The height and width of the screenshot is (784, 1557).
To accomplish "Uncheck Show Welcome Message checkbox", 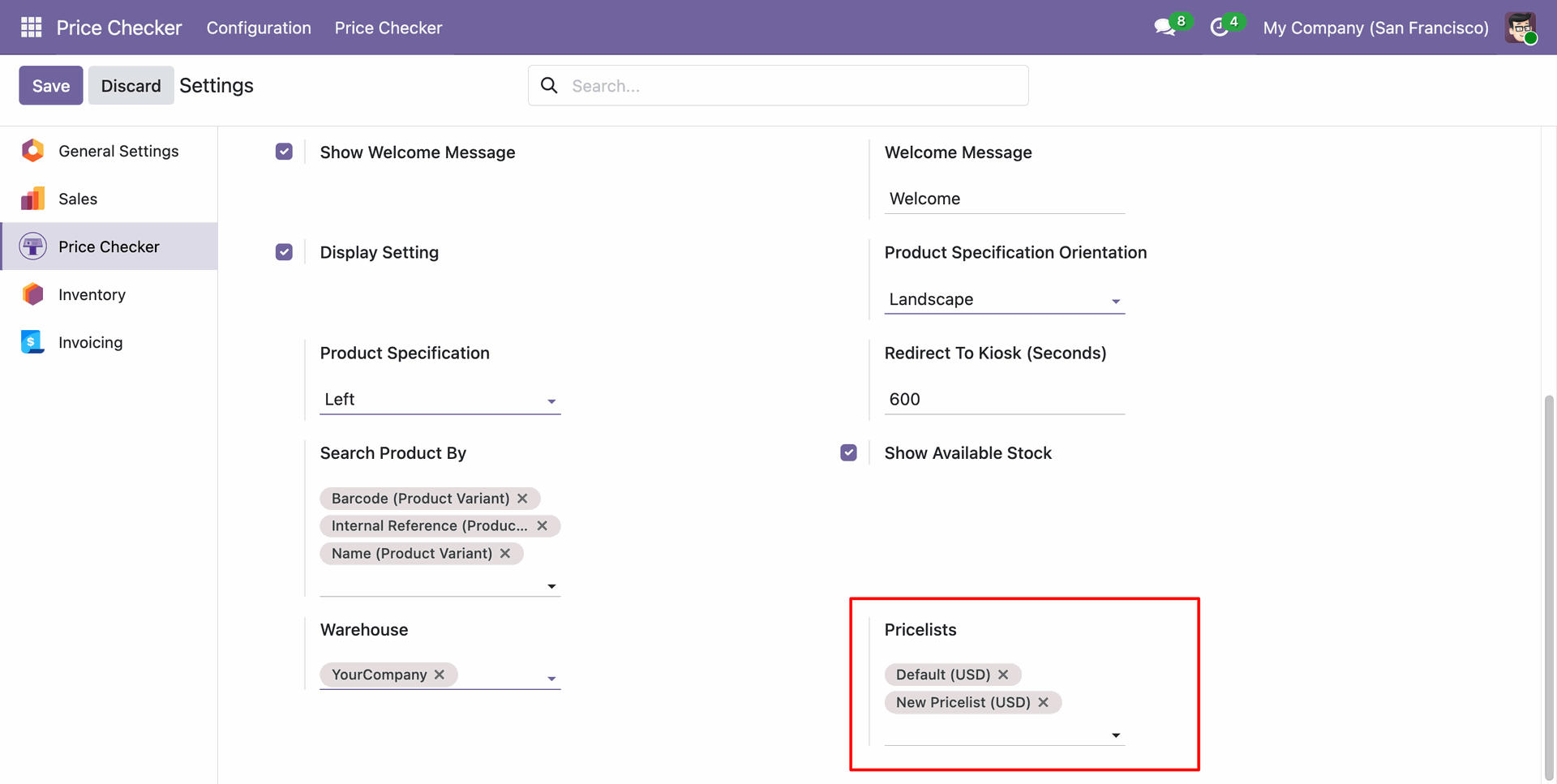I will point(284,152).
